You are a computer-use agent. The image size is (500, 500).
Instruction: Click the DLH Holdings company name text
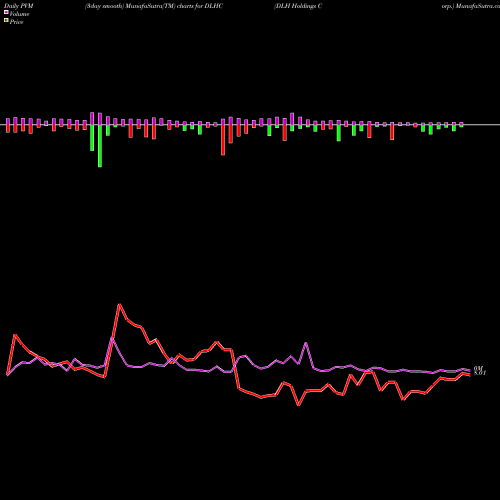(298, 6)
